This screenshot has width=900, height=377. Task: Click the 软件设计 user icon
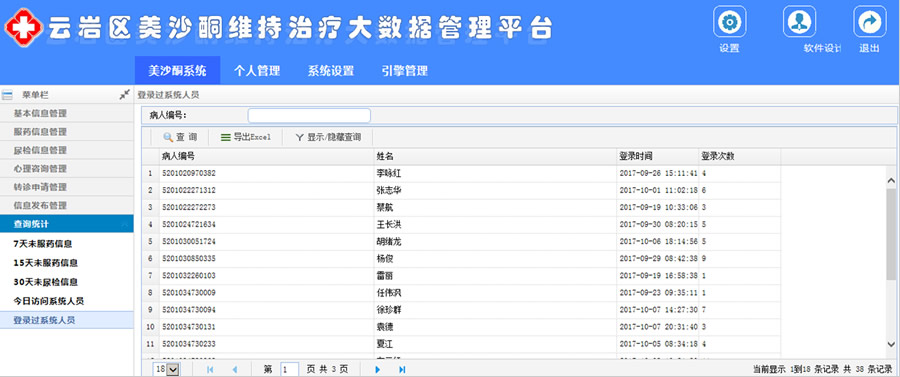pos(800,22)
